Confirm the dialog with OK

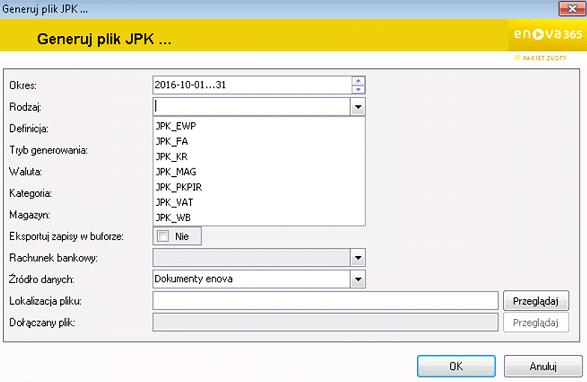click(x=456, y=366)
